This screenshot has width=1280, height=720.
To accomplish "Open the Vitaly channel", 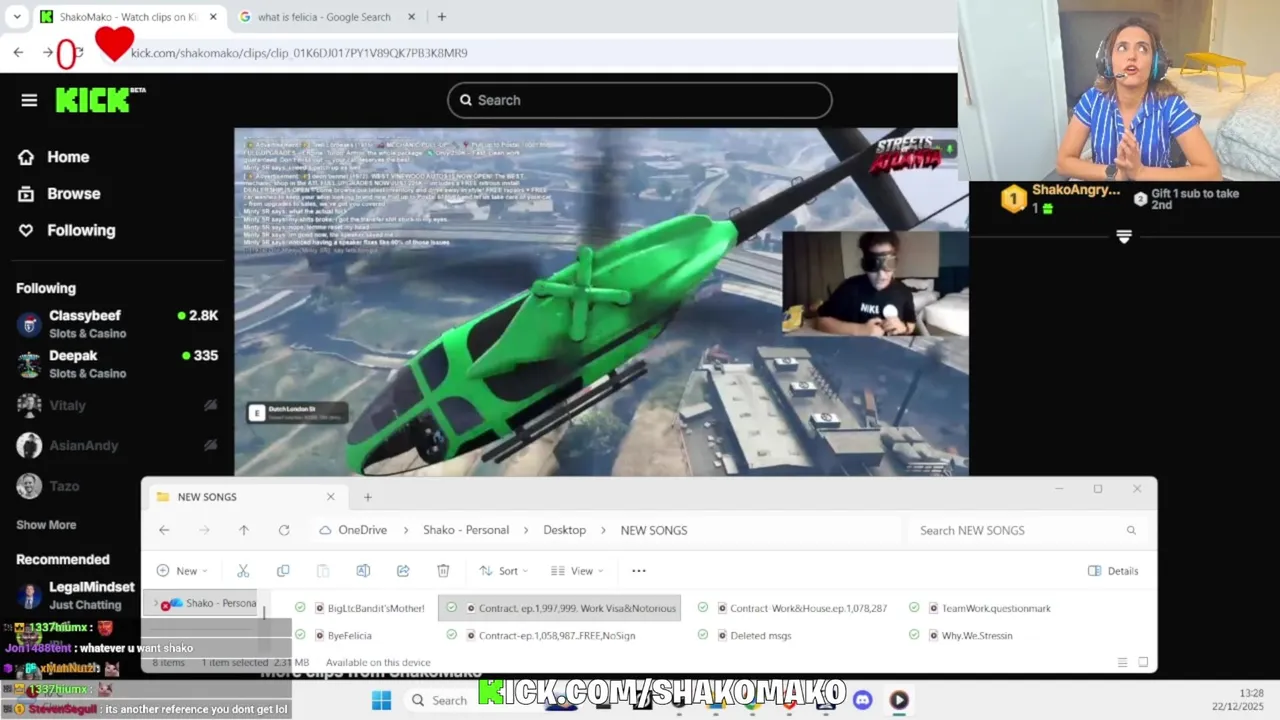I will [x=117, y=405].
